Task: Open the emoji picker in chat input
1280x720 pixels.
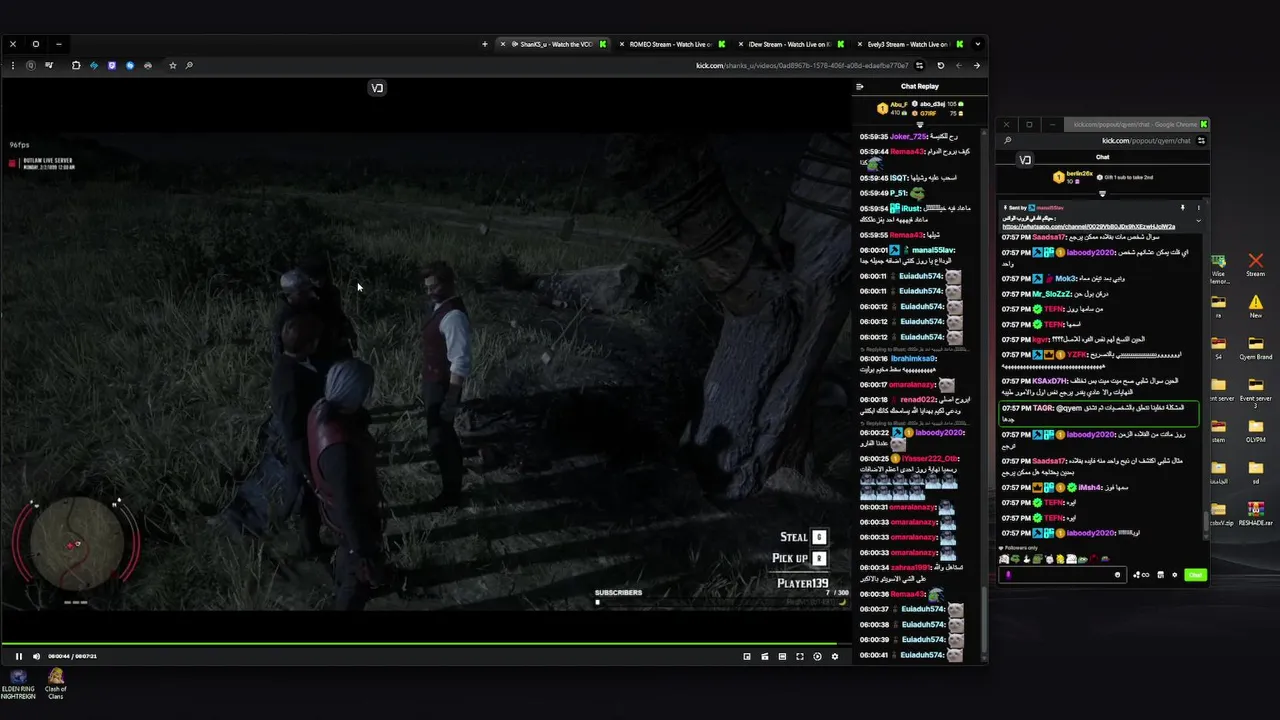Action: coord(1118,575)
